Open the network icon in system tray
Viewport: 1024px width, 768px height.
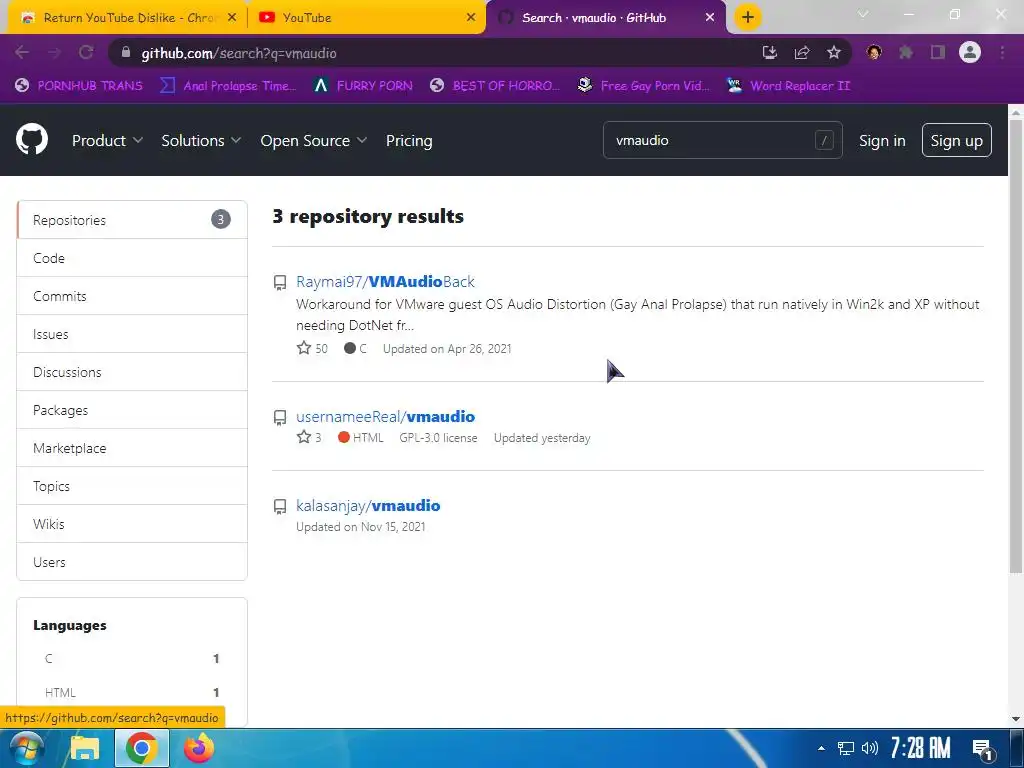coord(846,748)
